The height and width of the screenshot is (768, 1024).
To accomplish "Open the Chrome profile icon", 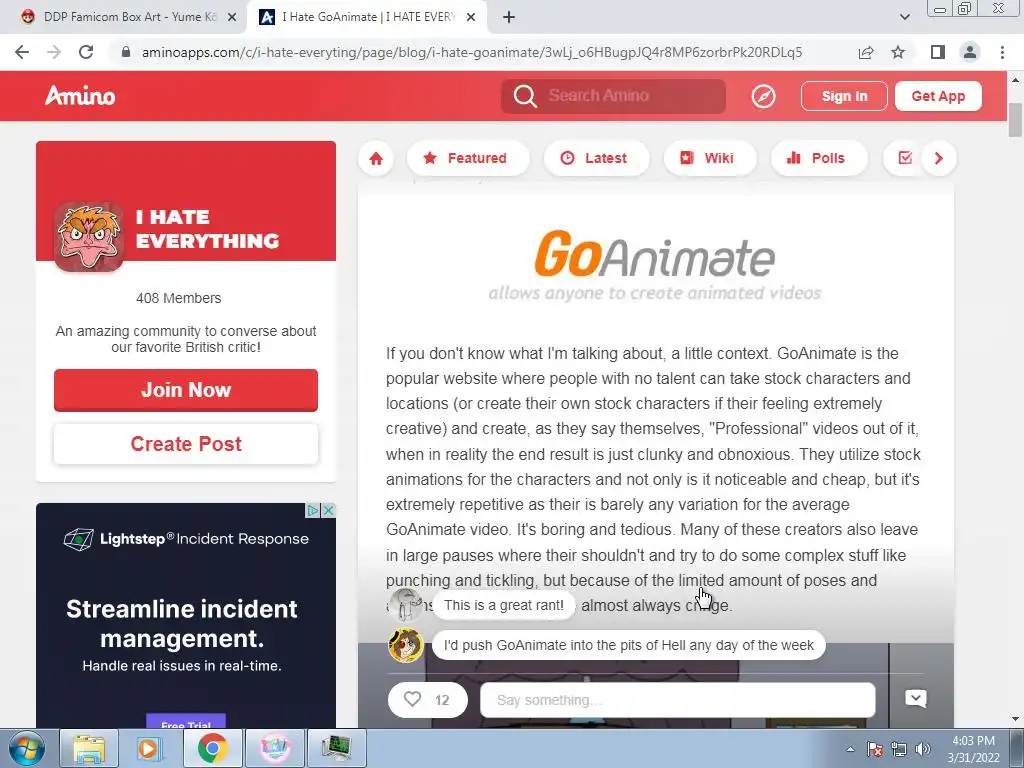I will 970,52.
